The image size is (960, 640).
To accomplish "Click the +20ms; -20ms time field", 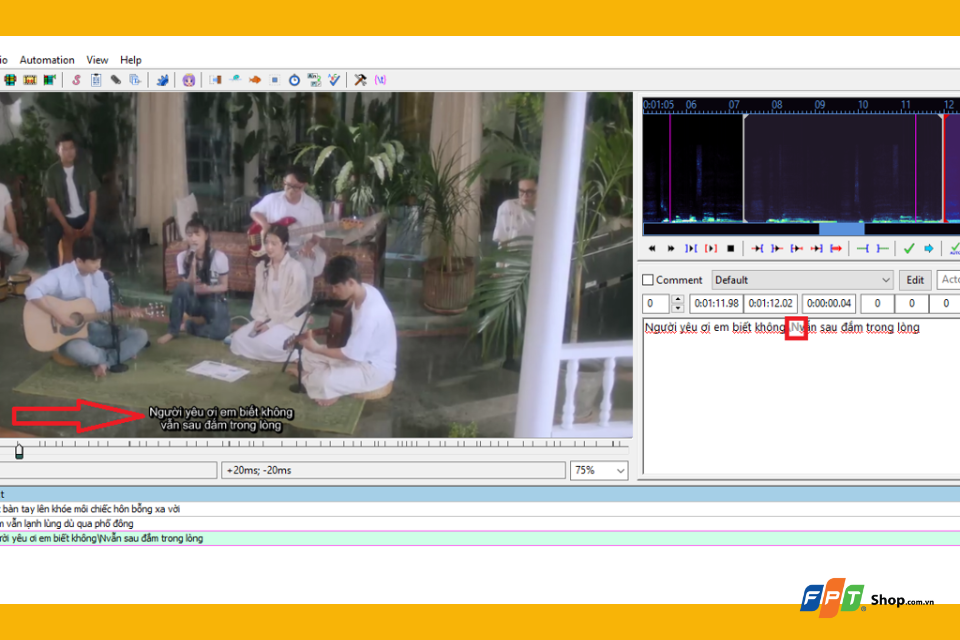I will tap(393, 470).
